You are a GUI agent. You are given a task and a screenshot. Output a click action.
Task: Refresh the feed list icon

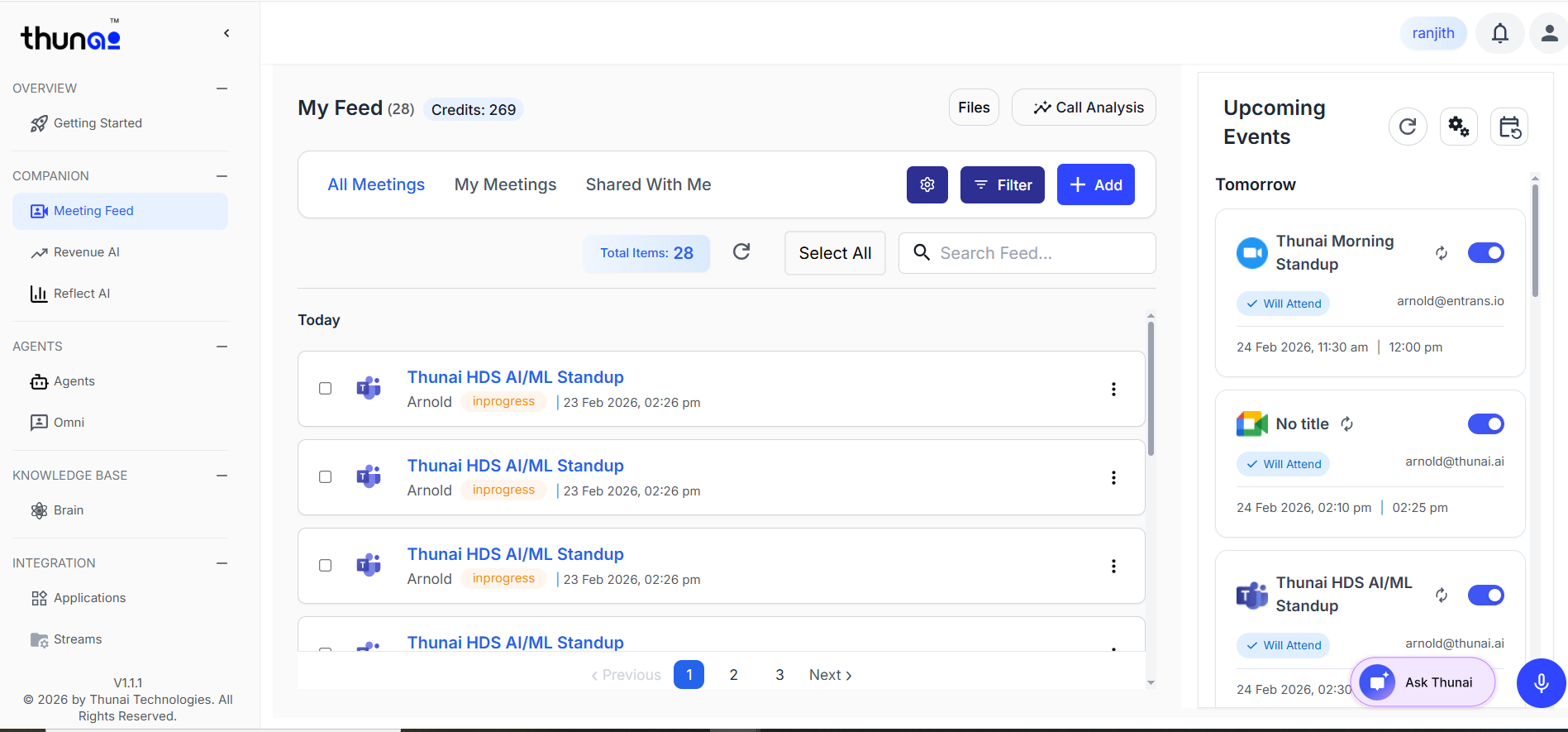741,252
